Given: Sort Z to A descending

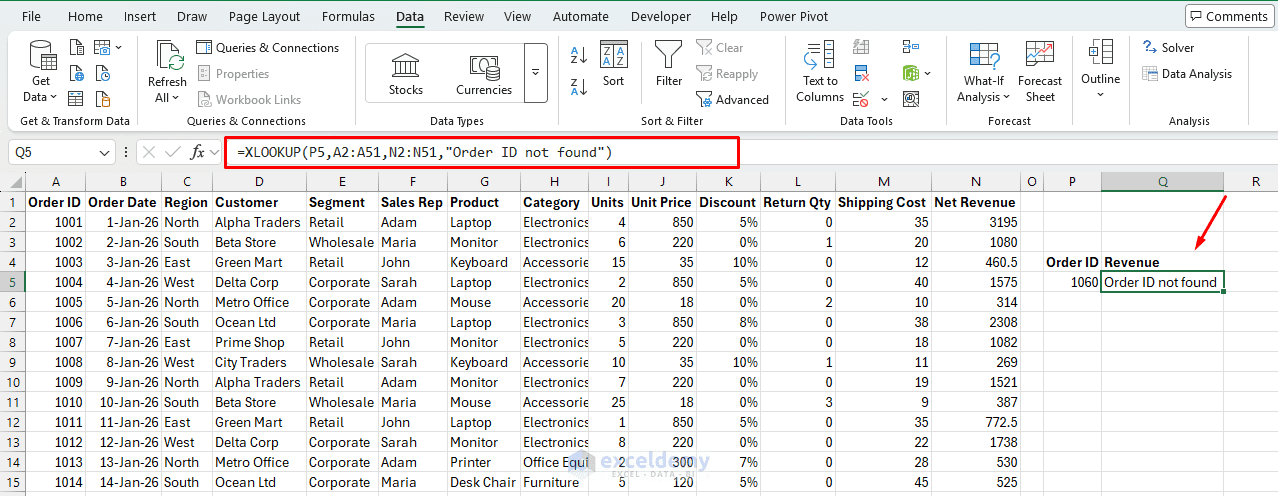Looking at the screenshot, I should pyautogui.click(x=579, y=86).
